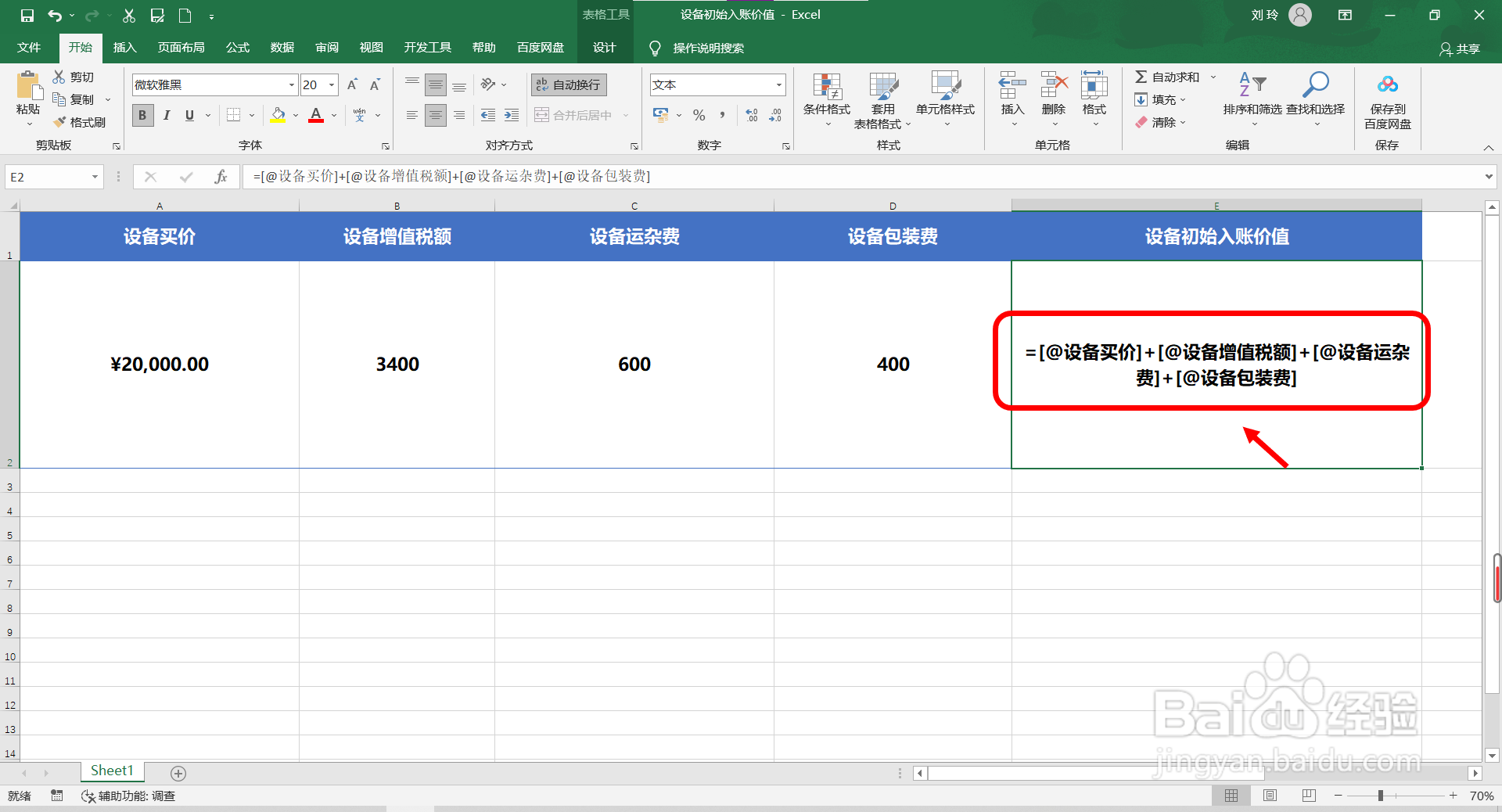Switch to the Data (数据) tab

tap(282, 48)
